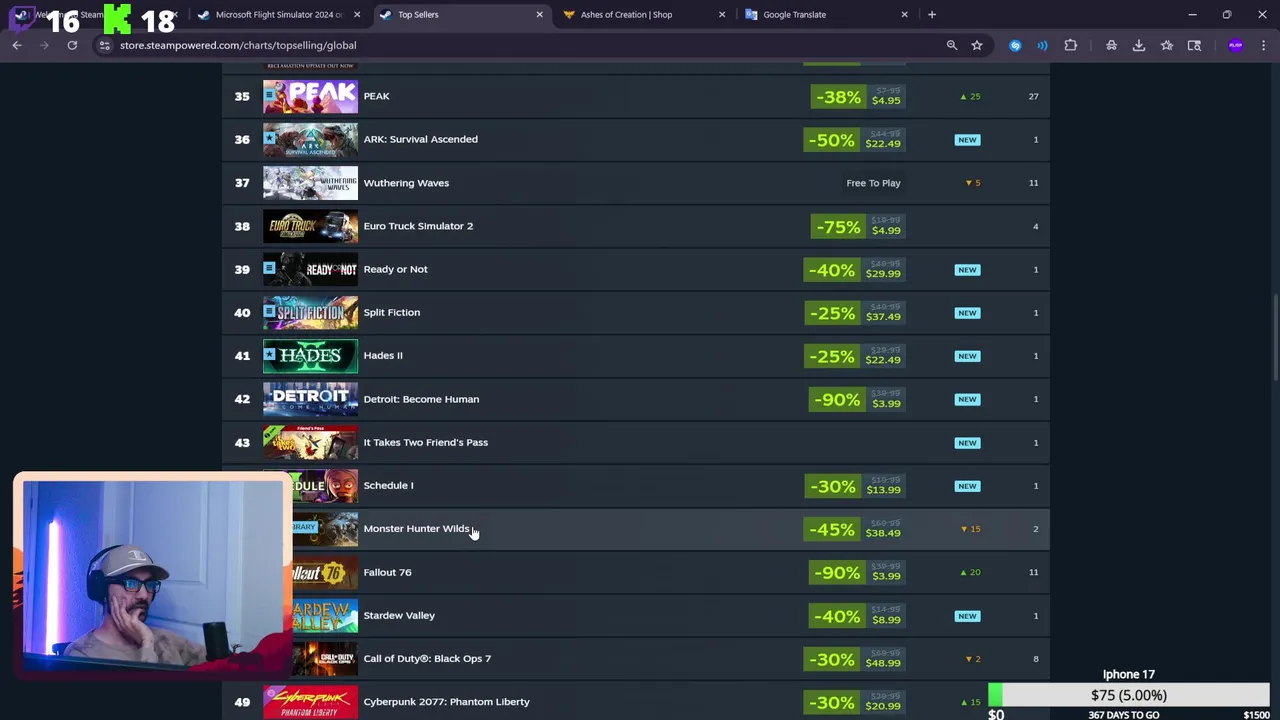The image size is (1280, 720).
Task: Click the page vertical scrollbar
Action: [1275, 338]
